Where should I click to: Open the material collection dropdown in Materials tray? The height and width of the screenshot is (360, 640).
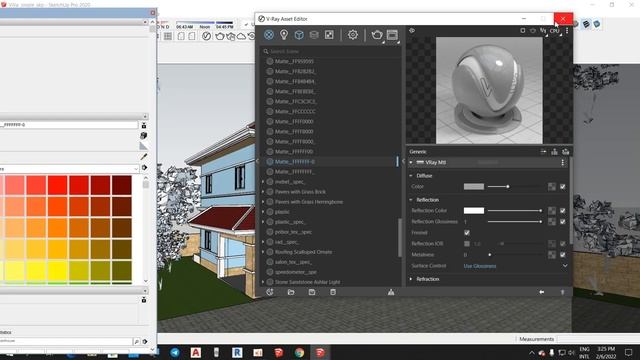click(x=69, y=168)
